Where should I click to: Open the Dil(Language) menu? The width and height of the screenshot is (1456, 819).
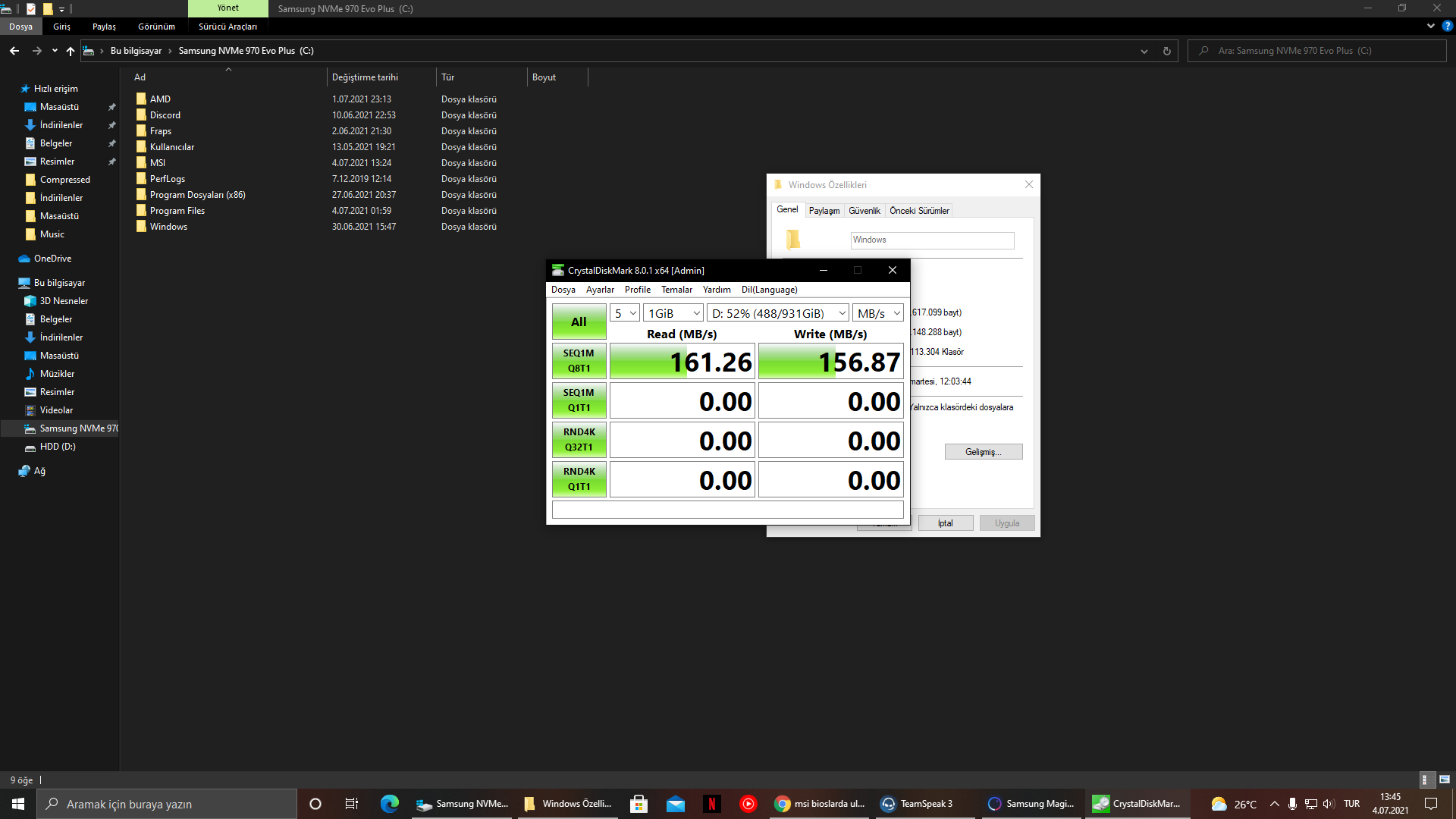click(x=769, y=290)
